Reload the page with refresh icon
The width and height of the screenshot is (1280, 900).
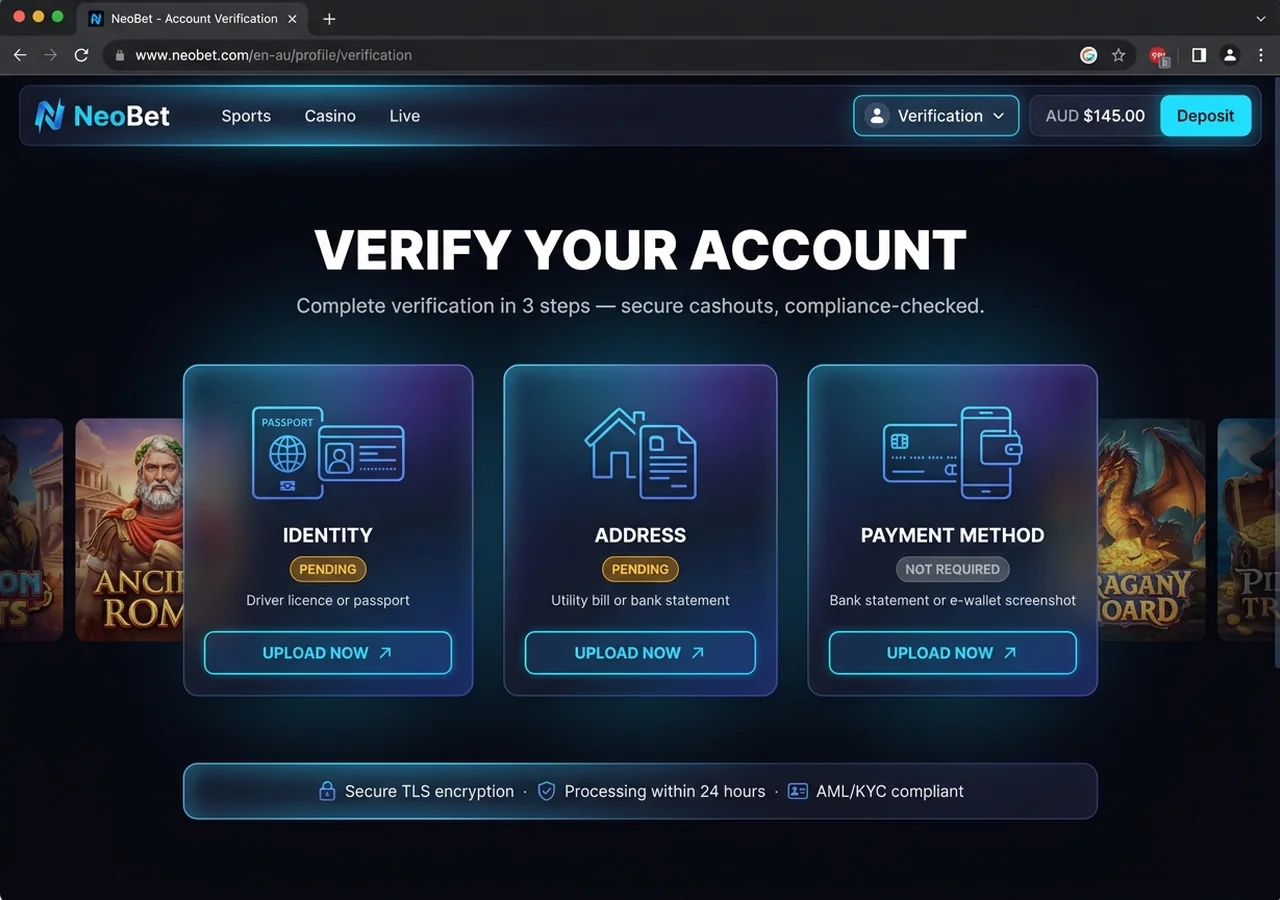[x=82, y=55]
